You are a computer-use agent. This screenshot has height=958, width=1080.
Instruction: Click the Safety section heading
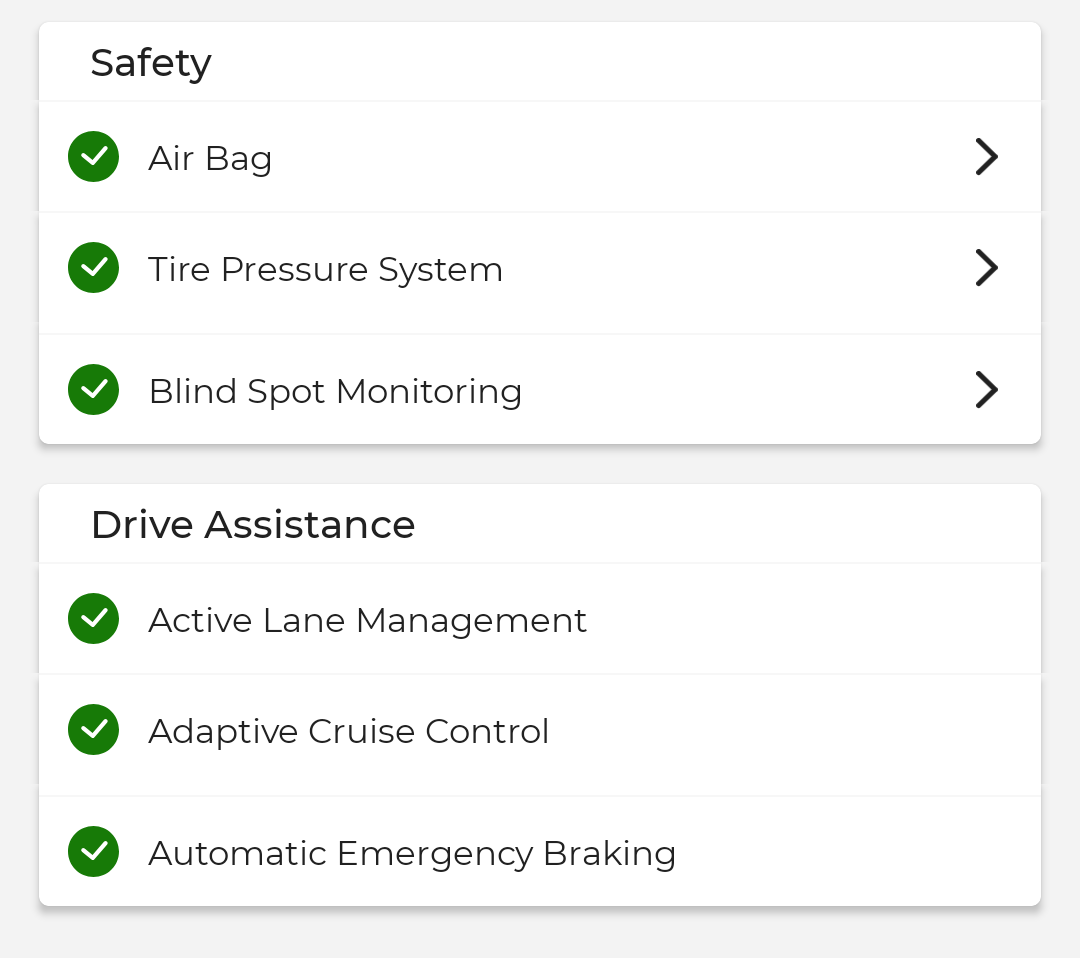coord(151,63)
